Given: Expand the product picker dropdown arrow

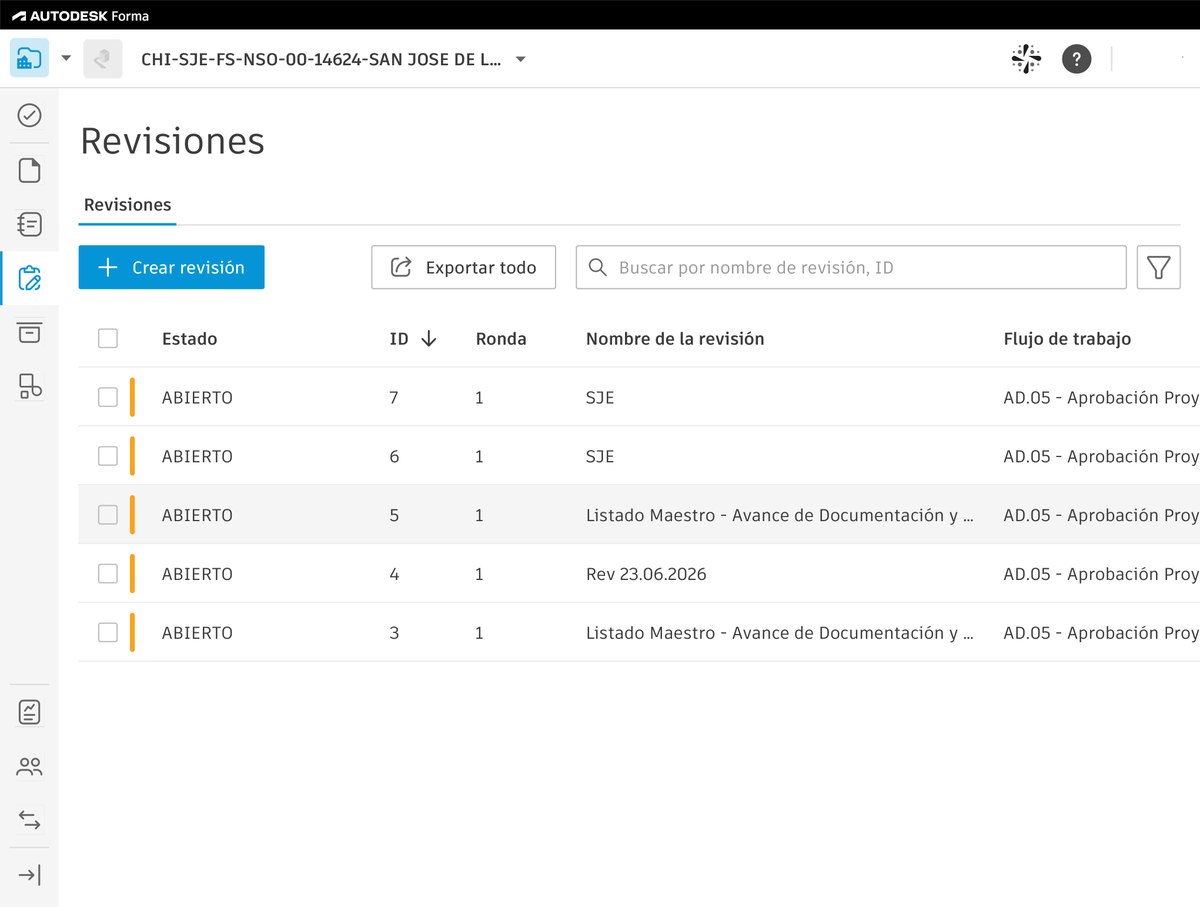Looking at the screenshot, I should pos(66,58).
